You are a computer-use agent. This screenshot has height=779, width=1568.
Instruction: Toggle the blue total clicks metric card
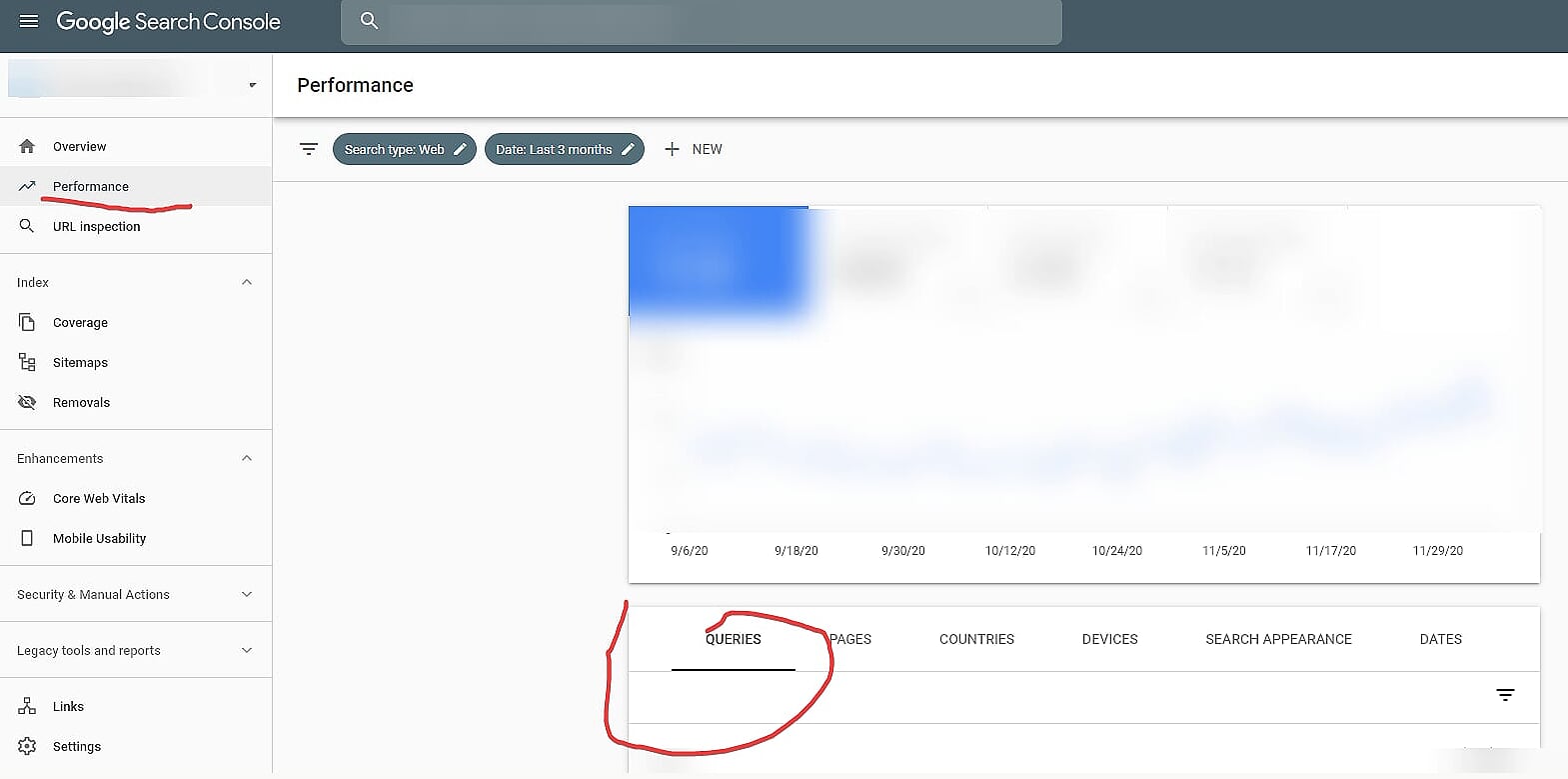(x=719, y=262)
